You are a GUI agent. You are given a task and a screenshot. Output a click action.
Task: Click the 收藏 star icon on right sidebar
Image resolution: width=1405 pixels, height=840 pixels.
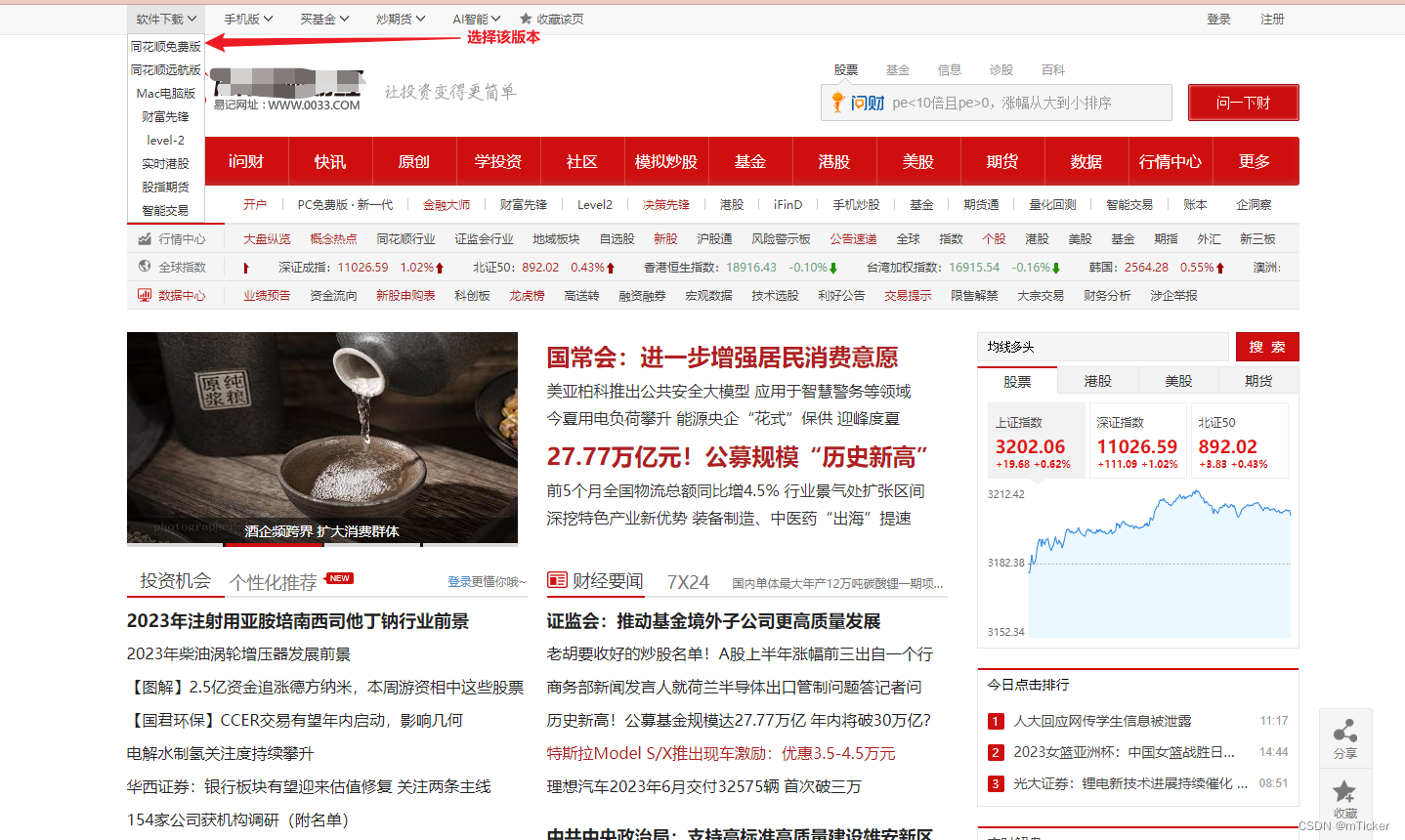click(x=1345, y=791)
